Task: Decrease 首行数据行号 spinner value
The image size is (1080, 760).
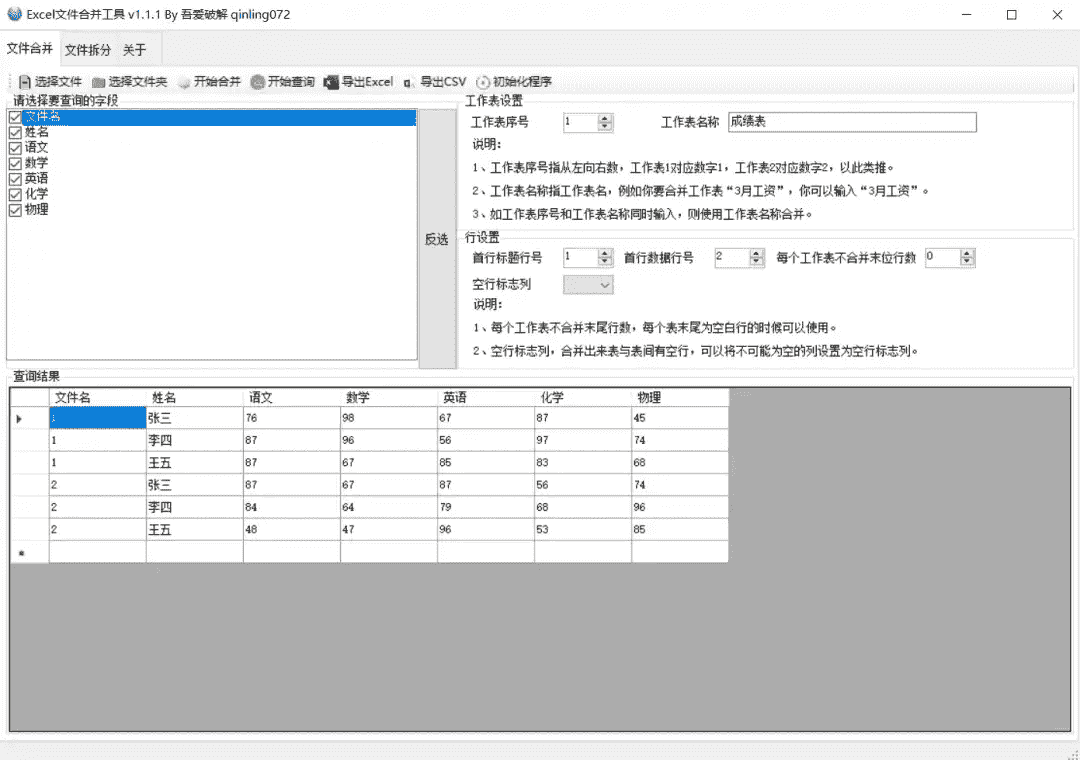Action: tap(758, 262)
